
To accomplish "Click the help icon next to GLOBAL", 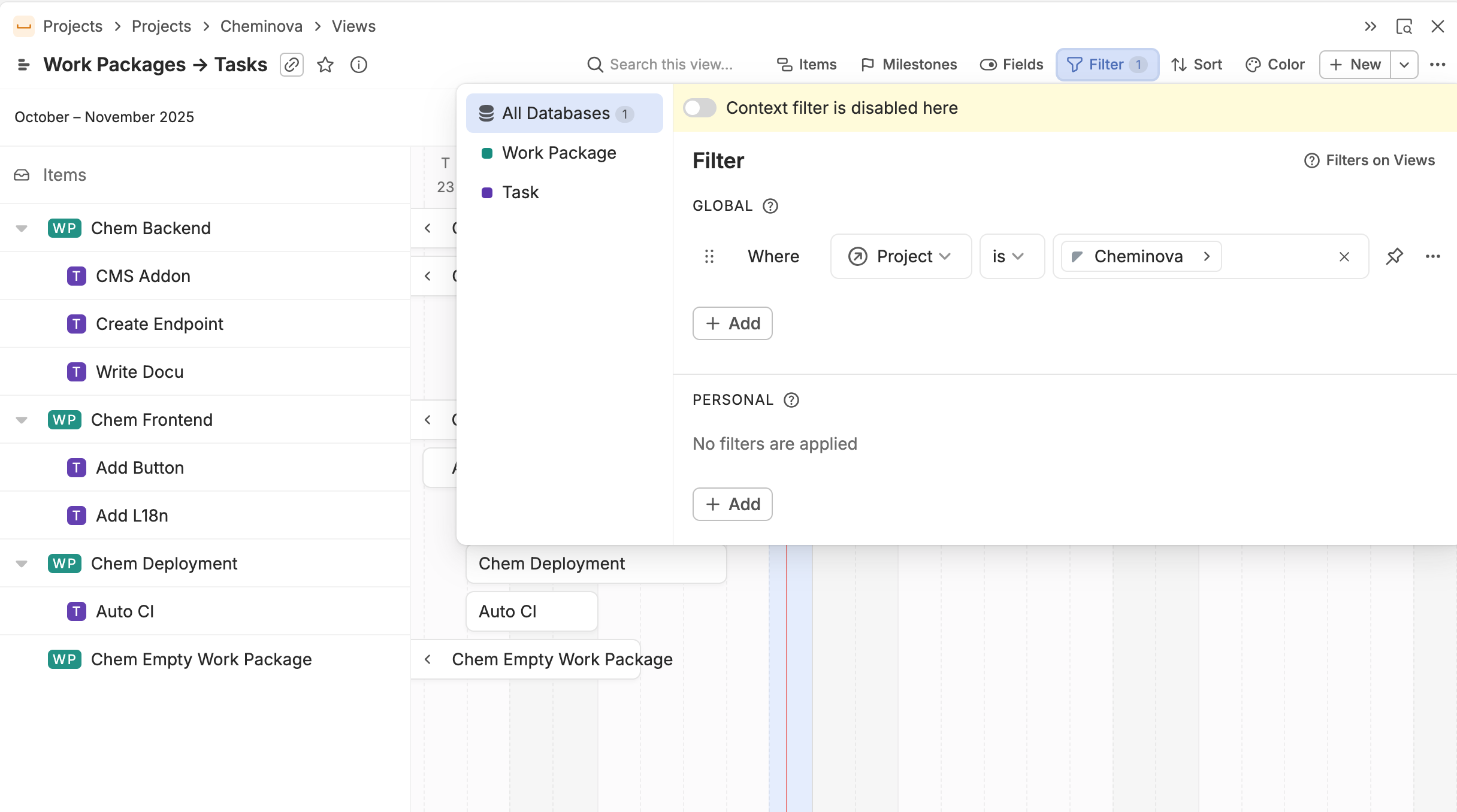I will (x=770, y=206).
